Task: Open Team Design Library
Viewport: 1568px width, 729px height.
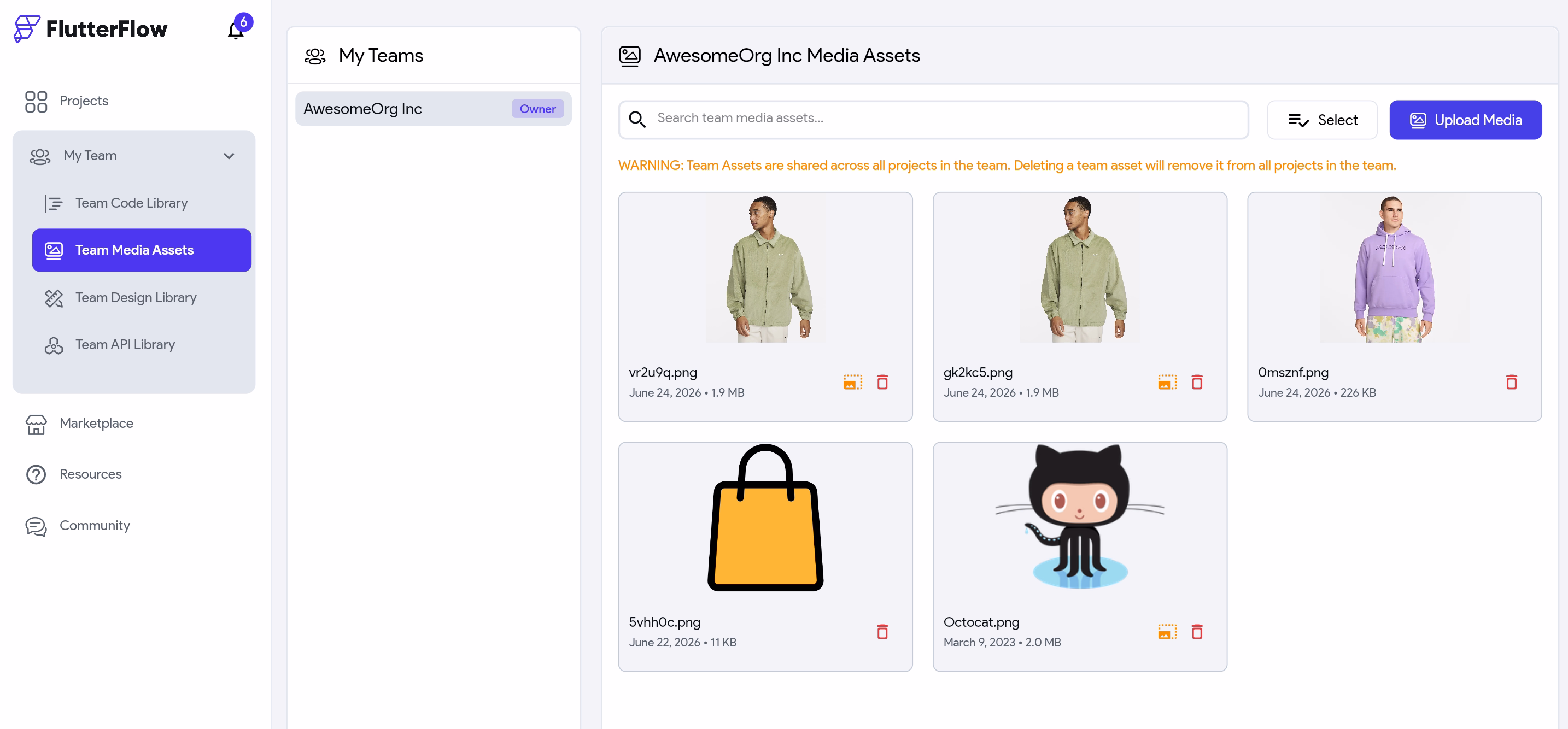Action: 136,298
